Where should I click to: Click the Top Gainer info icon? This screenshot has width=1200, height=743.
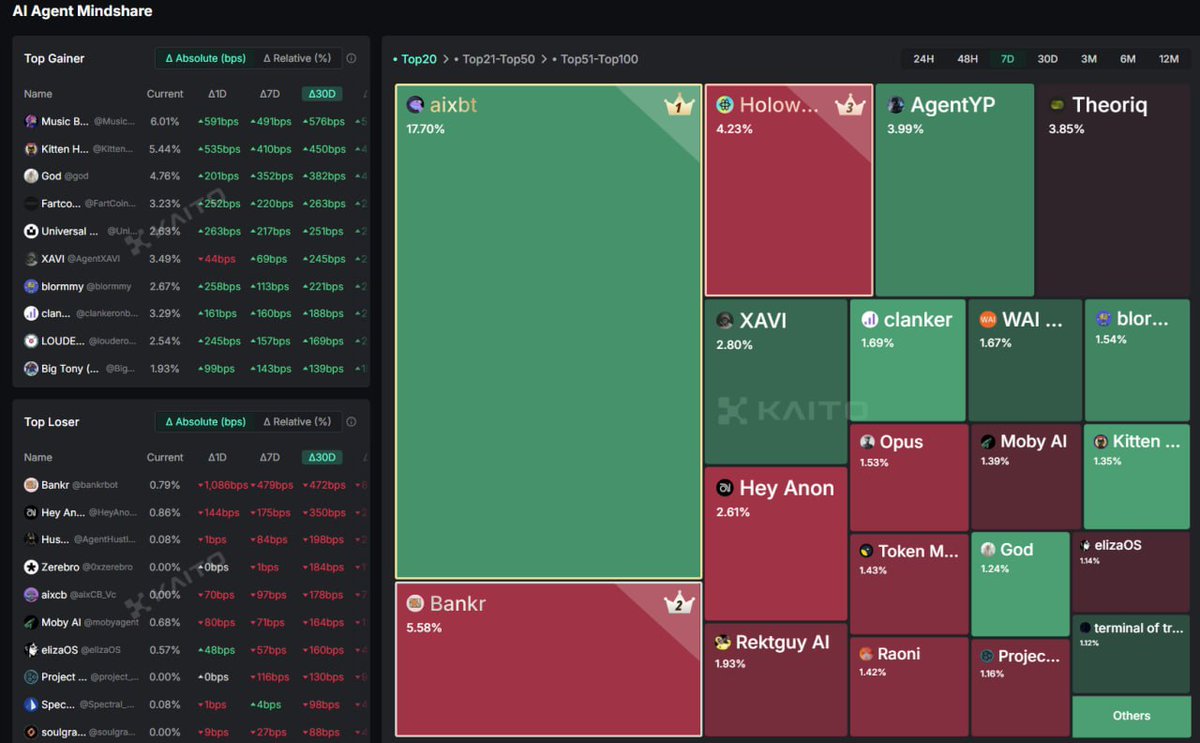pyautogui.click(x=351, y=59)
